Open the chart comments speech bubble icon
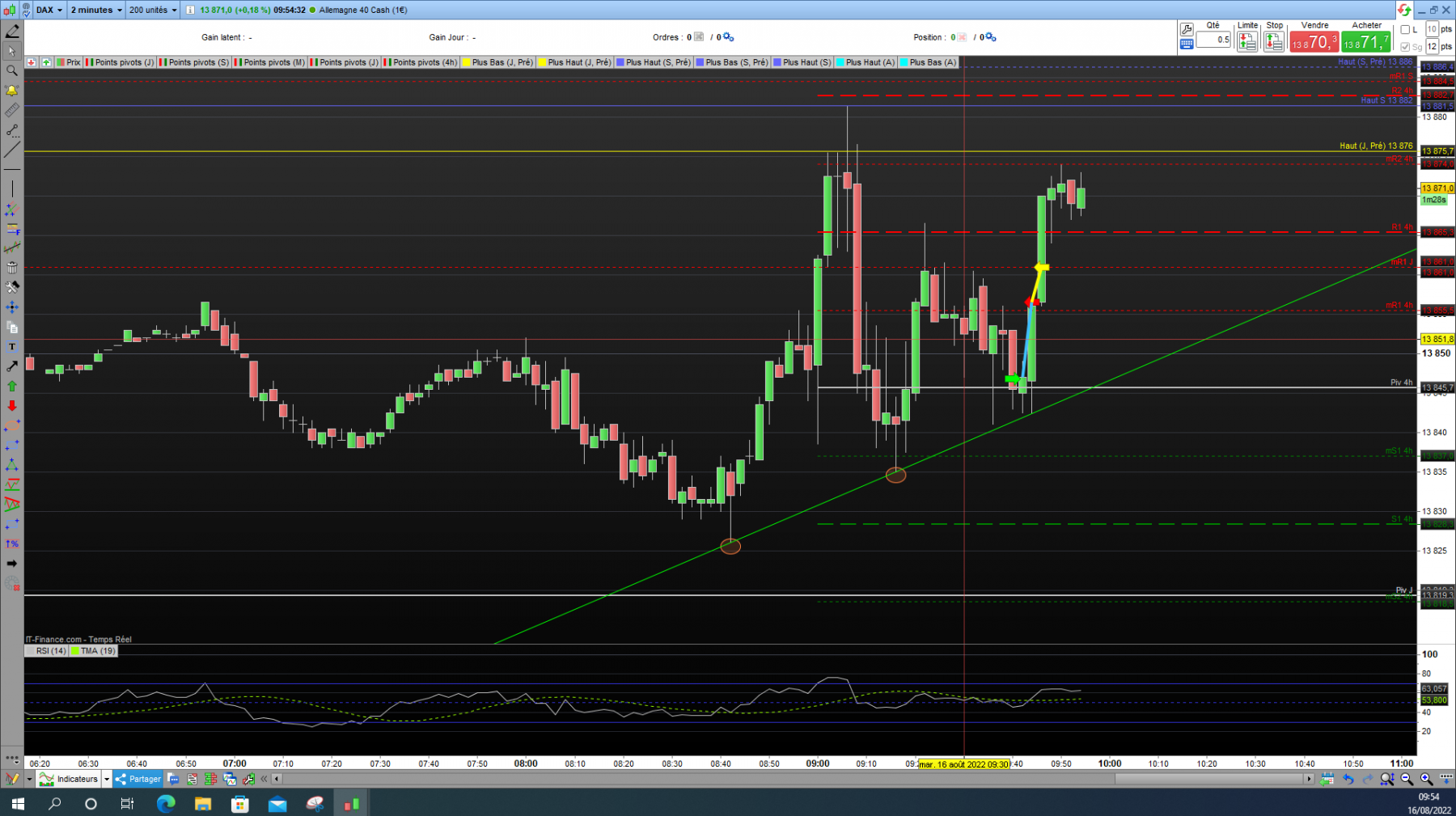The height and width of the screenshot is (816, 1456). click(x=173, y=779)
